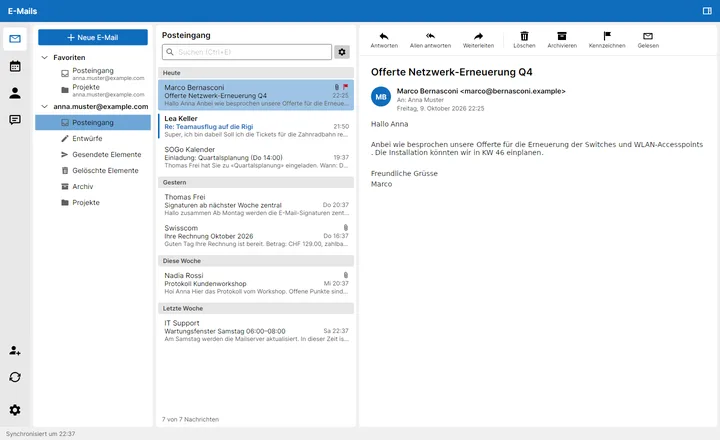The width and height of the screenshot is (720, 440).
Task: Open the SOGo Kalender Einladung email
Action: point(256,157)
